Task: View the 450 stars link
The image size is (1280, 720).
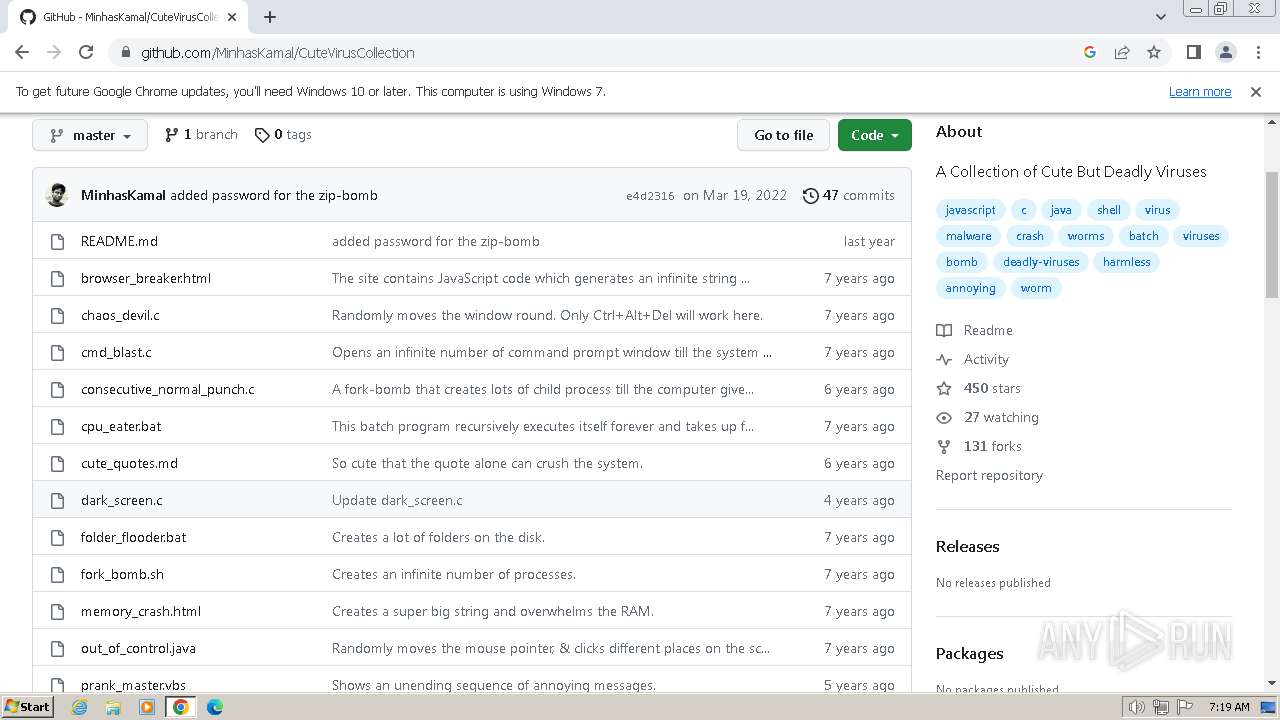Action: pyautogui.click(x=979, y=388)
